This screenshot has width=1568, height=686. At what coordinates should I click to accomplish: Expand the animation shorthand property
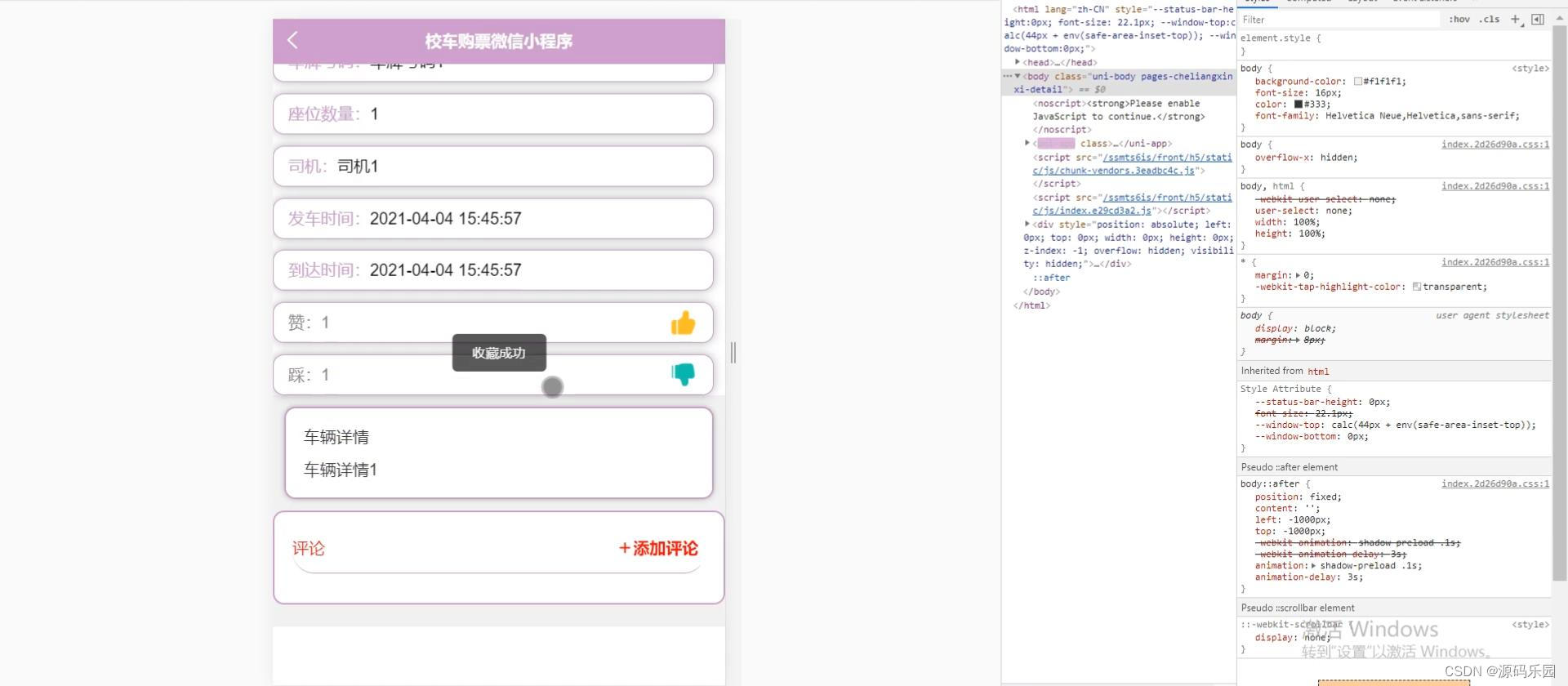coord(1313,565)
